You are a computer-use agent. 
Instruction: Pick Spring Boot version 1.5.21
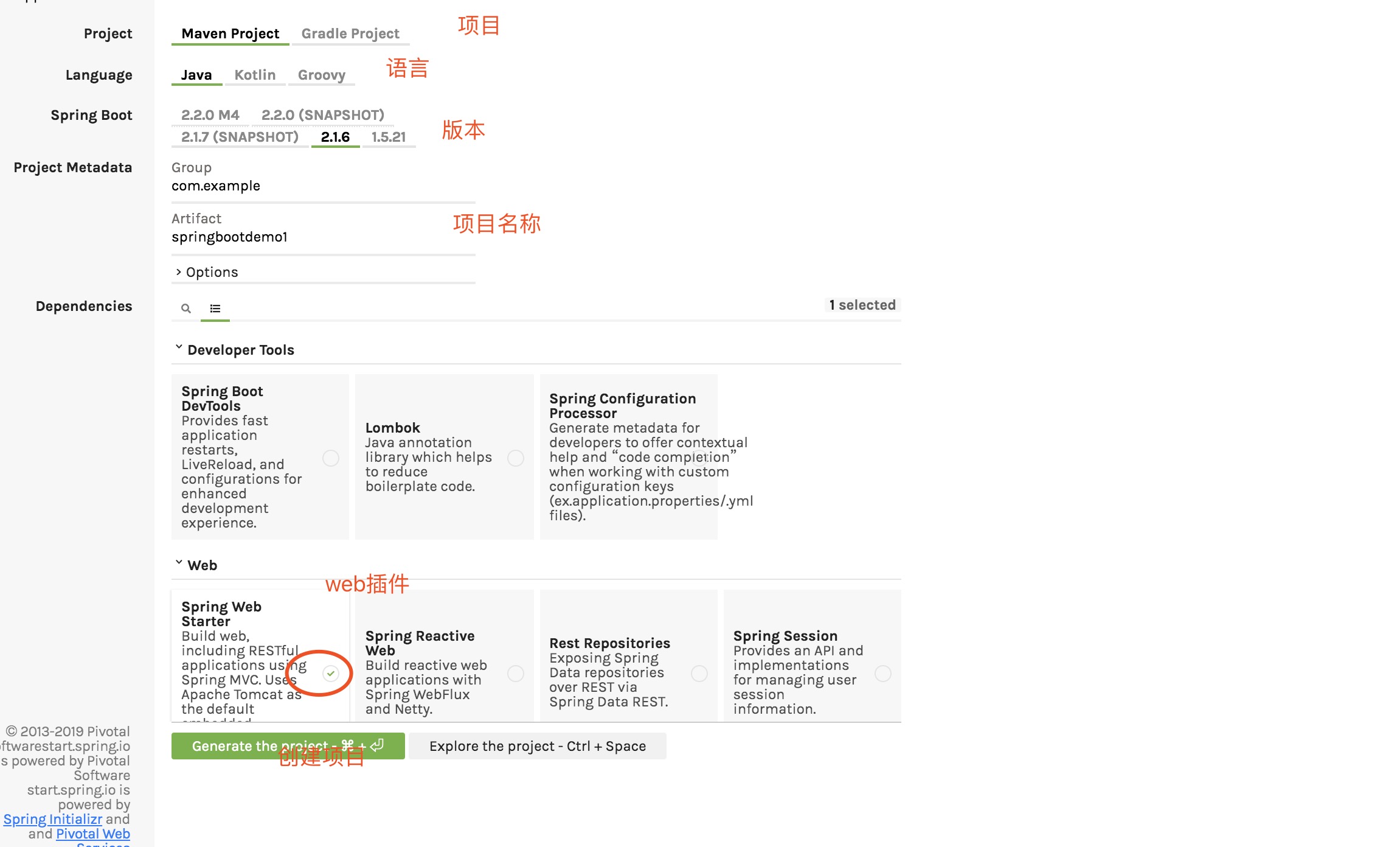389,137
